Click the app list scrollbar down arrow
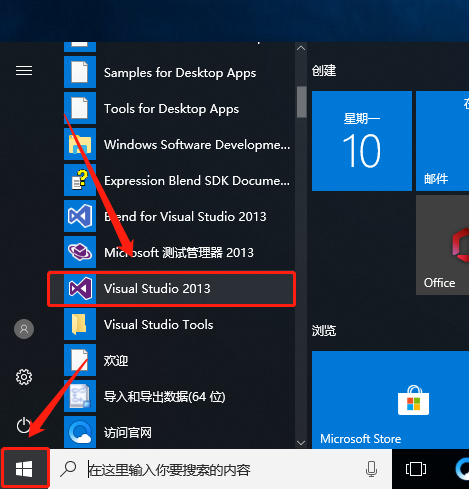The width and height of the screenshot is (469, 489). point(301,443)
